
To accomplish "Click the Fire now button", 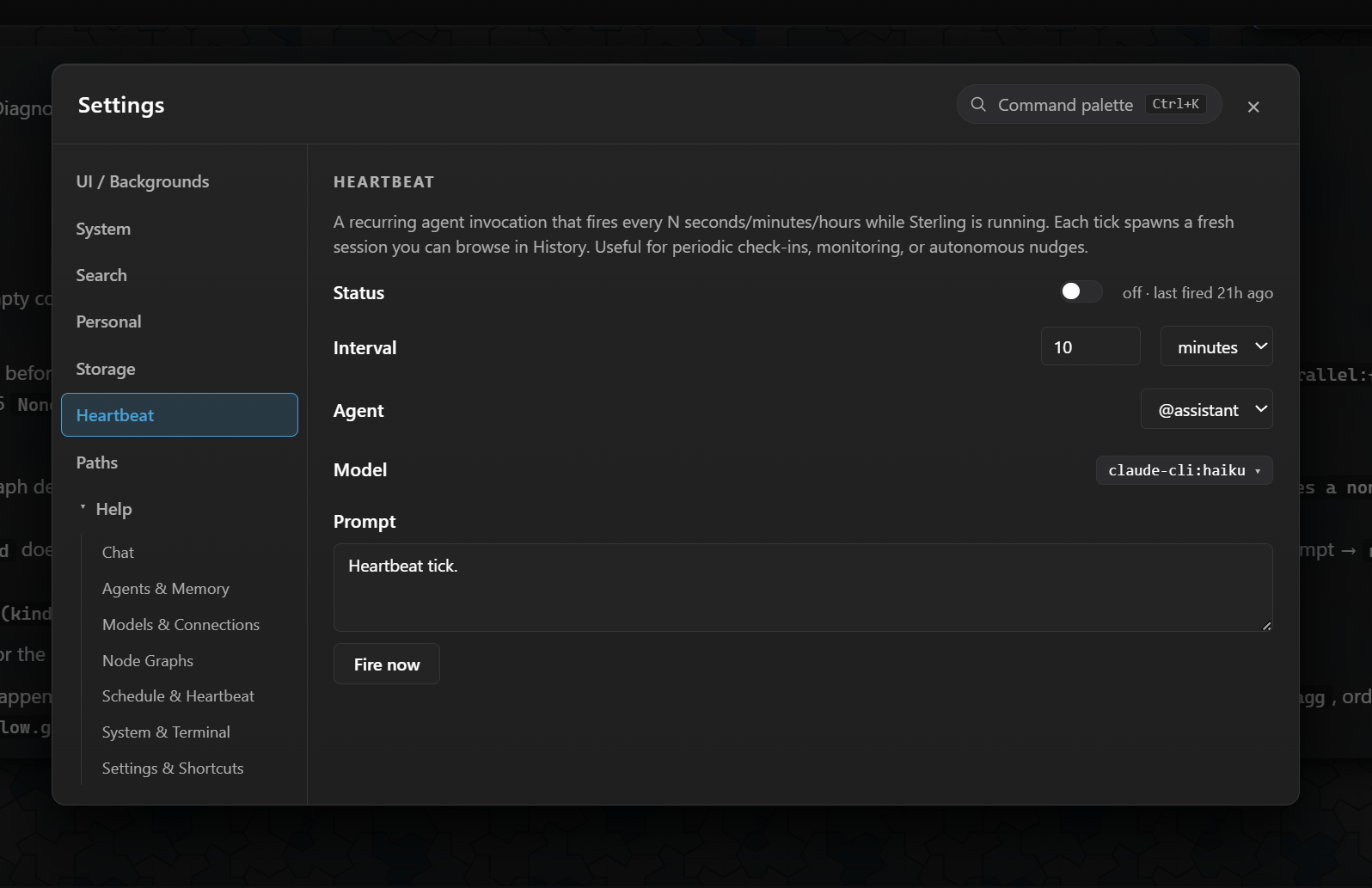I will 387,664.
